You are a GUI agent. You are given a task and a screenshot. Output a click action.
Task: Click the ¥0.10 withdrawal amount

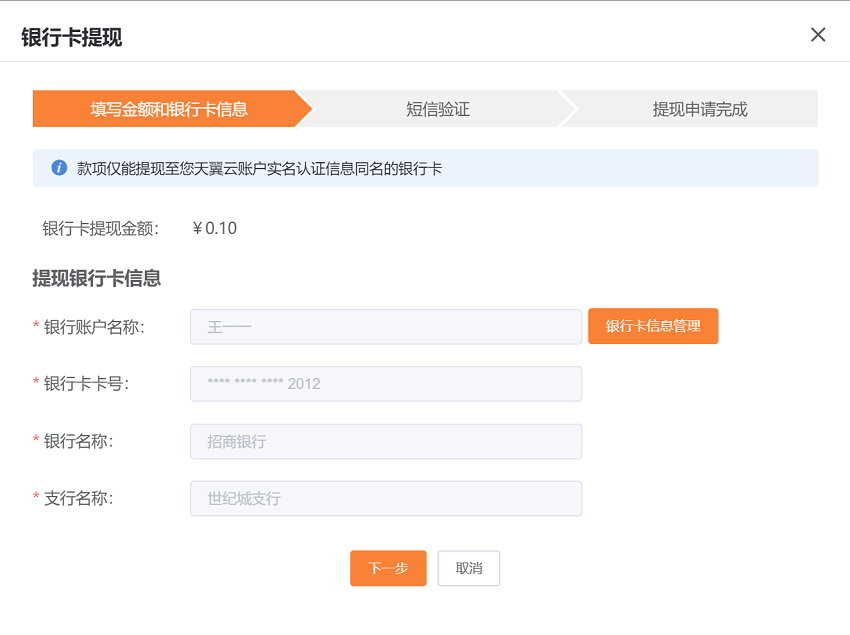click(215, 228)
